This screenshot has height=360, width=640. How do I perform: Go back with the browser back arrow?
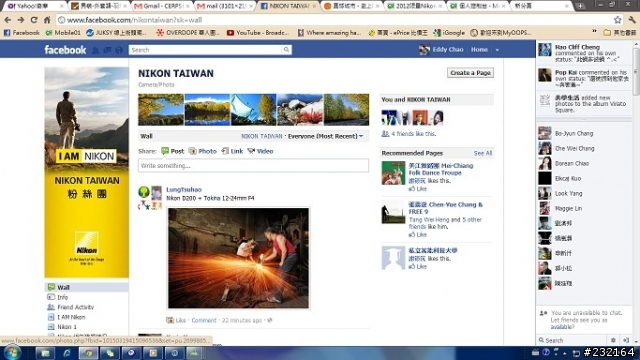[8, 20]
